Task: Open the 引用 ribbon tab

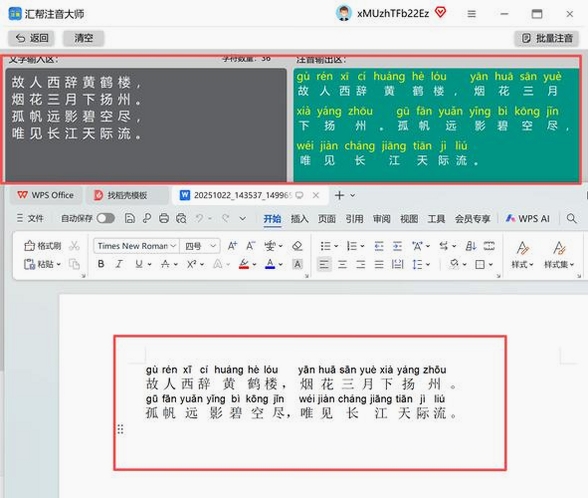Action: (354, 219)
